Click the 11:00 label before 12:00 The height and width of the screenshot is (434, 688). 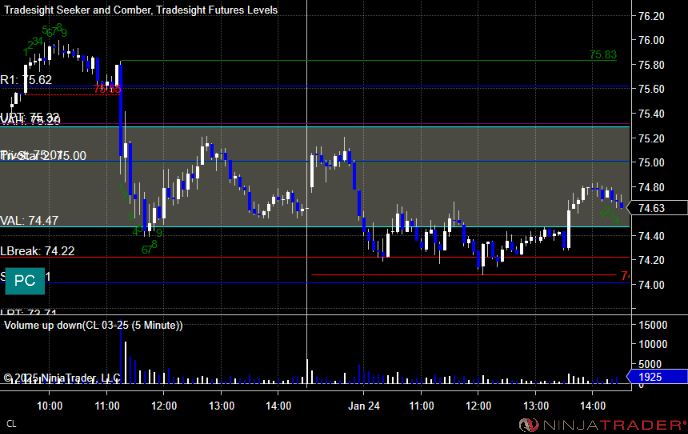tap(107, 406)
